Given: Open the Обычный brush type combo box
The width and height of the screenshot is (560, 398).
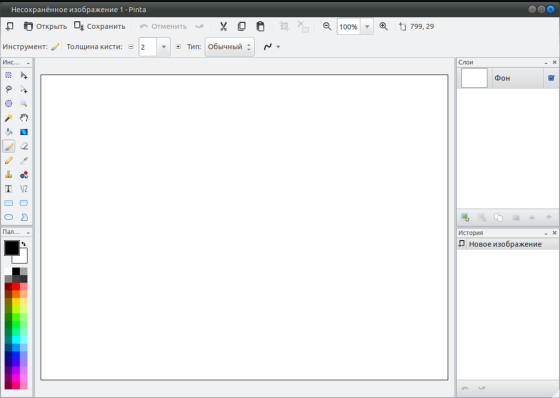Looking at the screenshot, I should (x=229, y=47).
